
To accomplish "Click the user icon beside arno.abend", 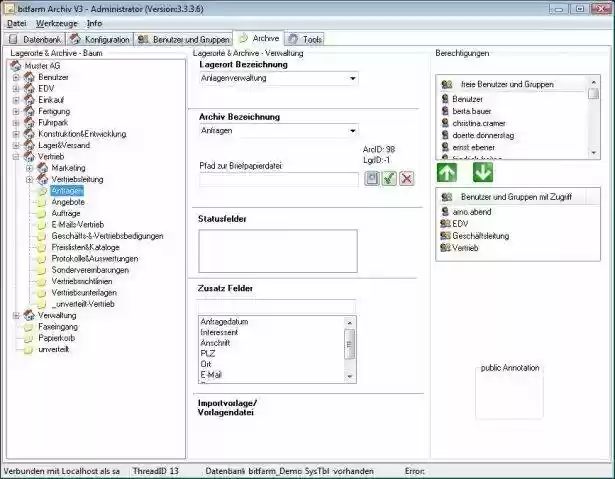I will click(x=445, y=212).
